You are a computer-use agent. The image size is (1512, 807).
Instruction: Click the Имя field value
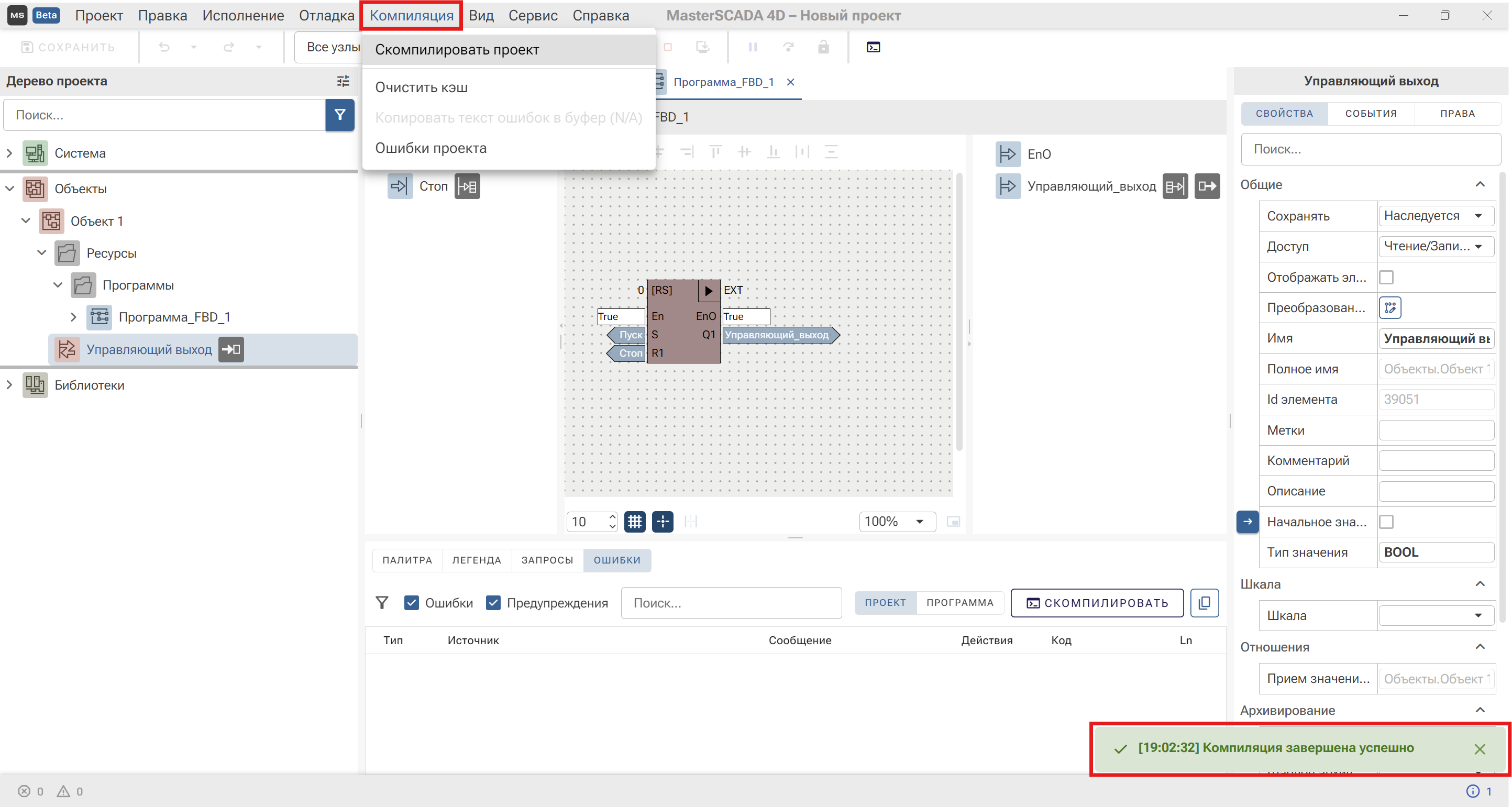point(1435,338)
